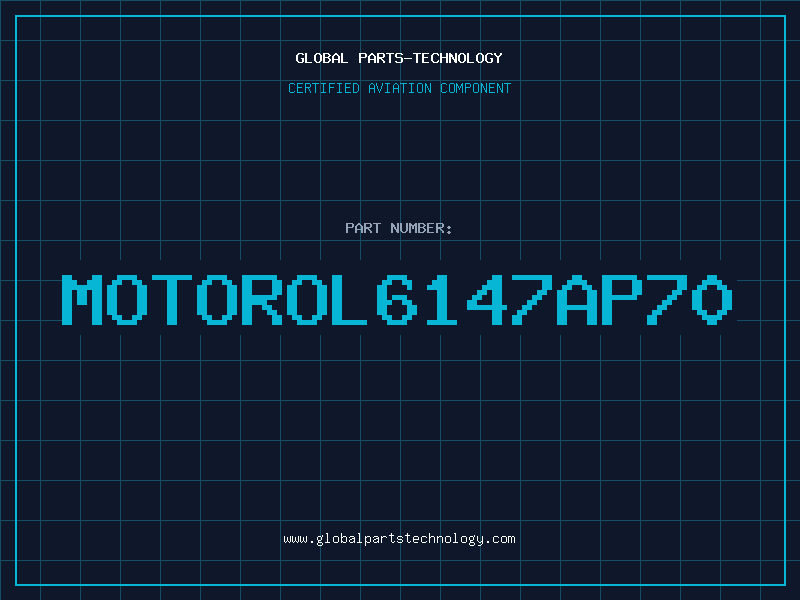Click the GLOBAL PARTS-TECHNOLOGY heading

(399, 58)
